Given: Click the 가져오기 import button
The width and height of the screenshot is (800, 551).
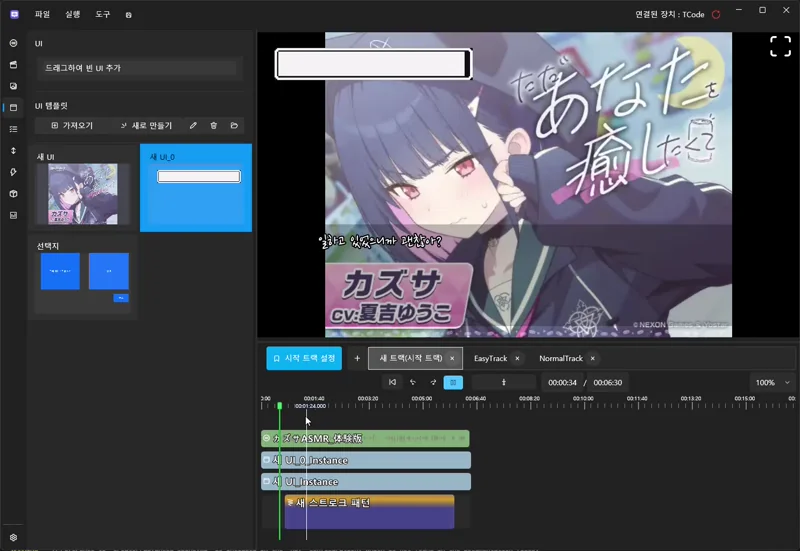Looking at the screenshot, I should pyautogui.click(x=71, y=126).
